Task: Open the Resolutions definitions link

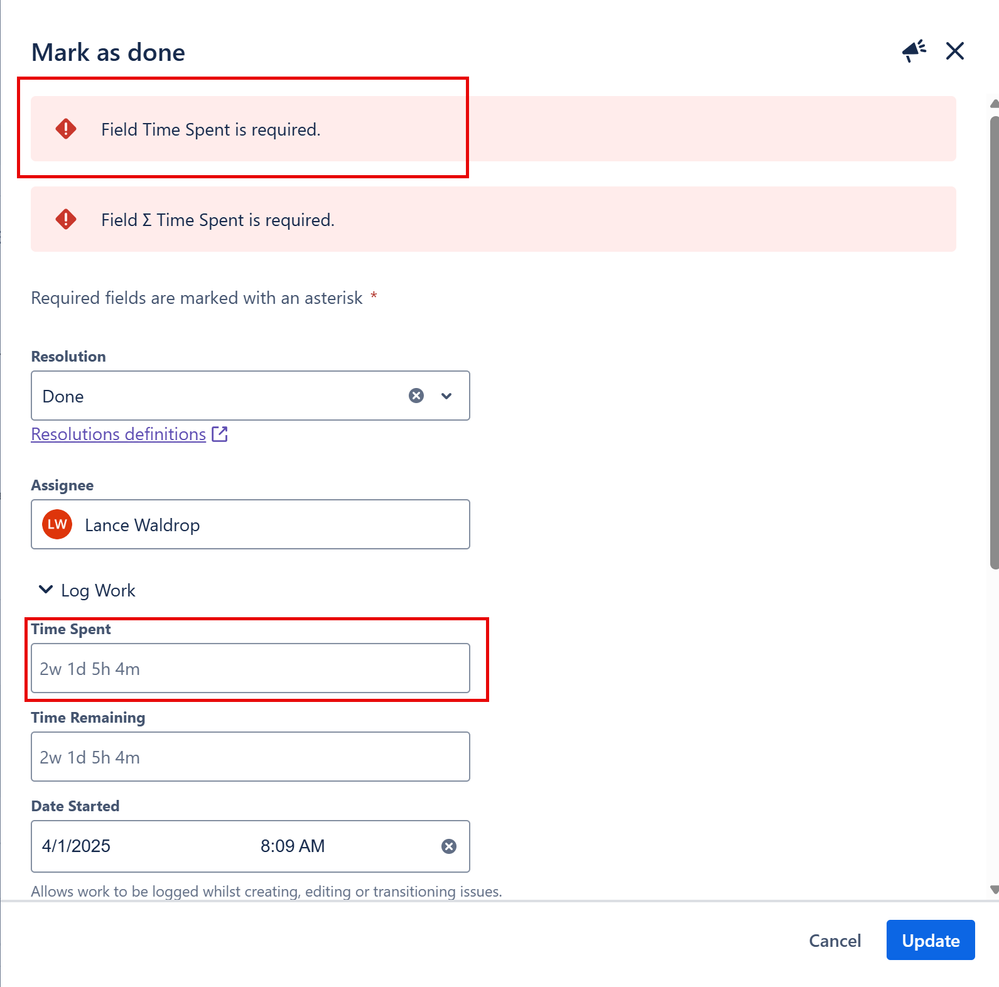Action: tap(118, 434)
